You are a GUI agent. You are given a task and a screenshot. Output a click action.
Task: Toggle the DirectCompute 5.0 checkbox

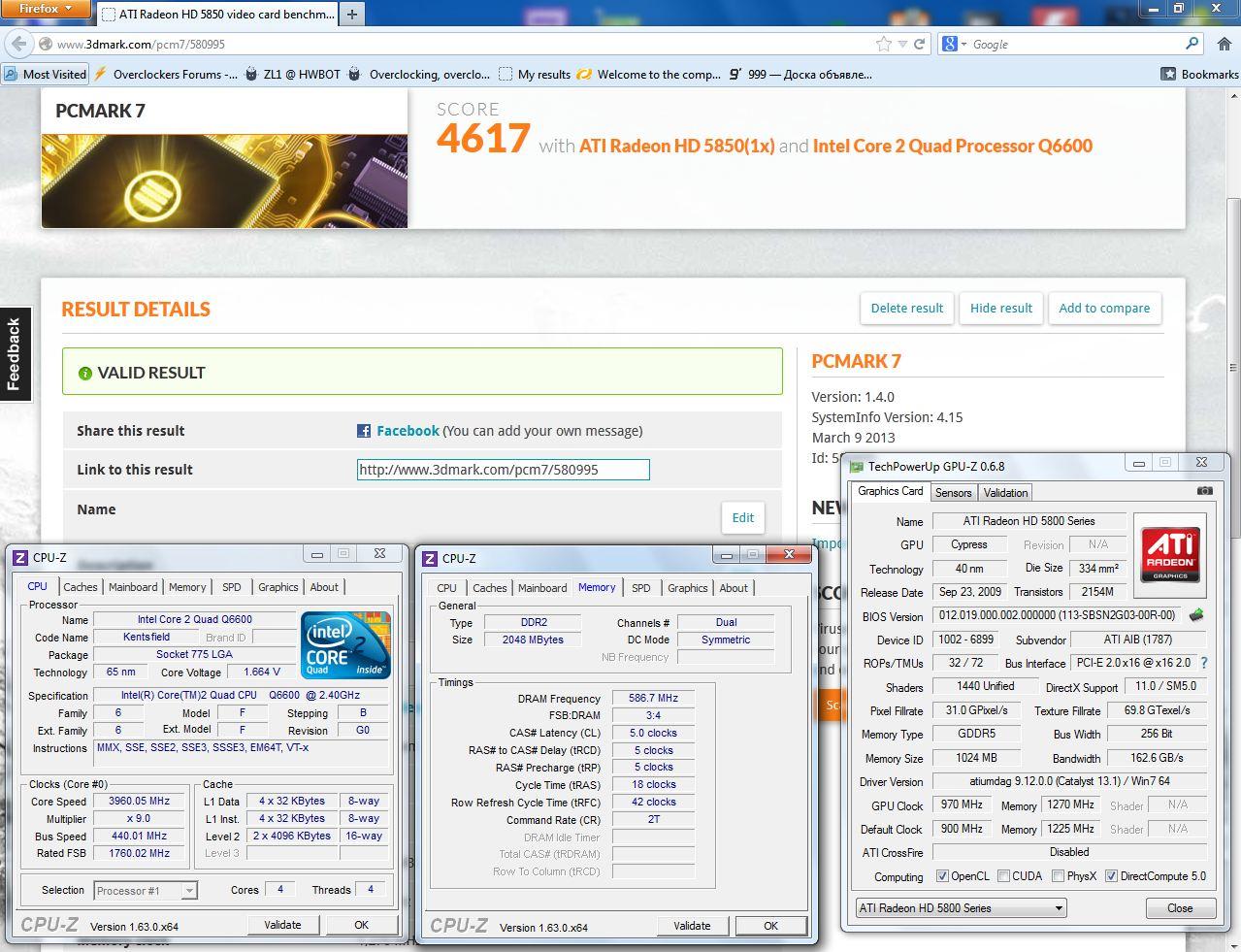[1111, 876]
